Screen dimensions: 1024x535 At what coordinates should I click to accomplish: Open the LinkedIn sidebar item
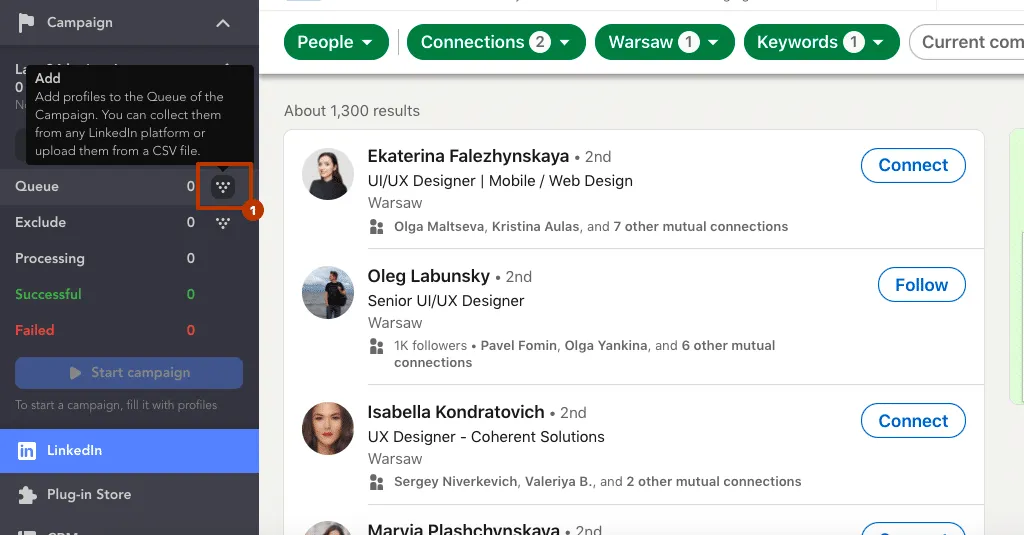click(129, 451)
